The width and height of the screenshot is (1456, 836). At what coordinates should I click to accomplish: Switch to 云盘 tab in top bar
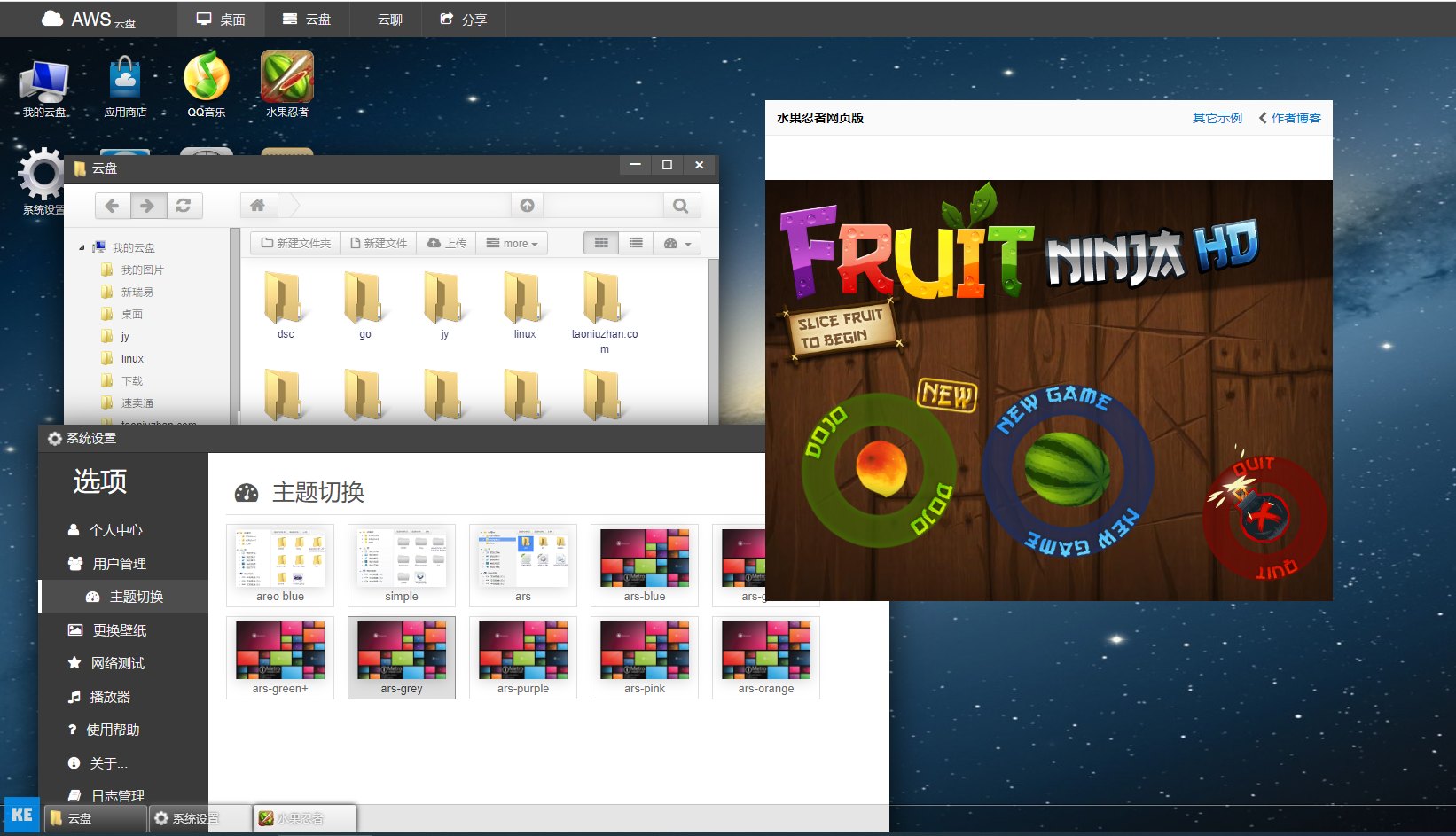[307, 19]
